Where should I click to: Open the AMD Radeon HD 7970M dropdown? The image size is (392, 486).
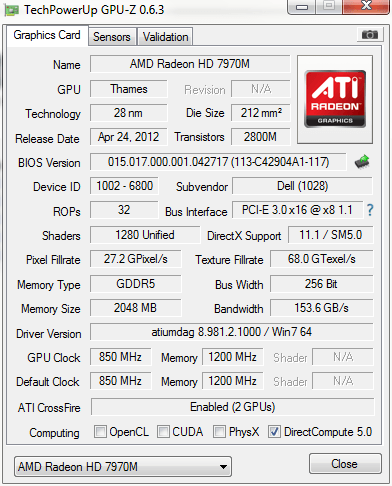click(123, 466)
